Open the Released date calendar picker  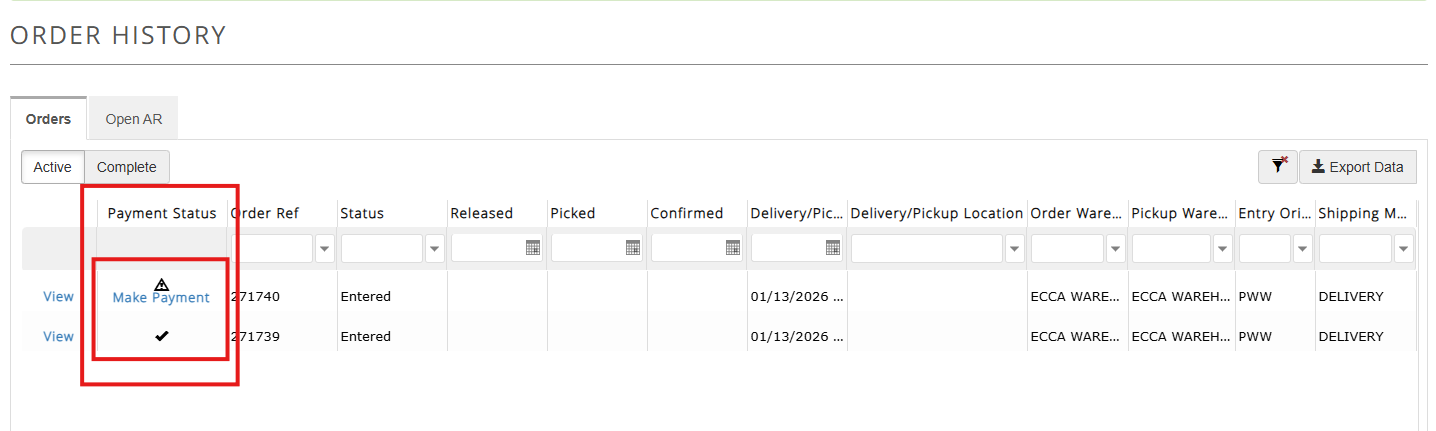[x=533, y=248]
